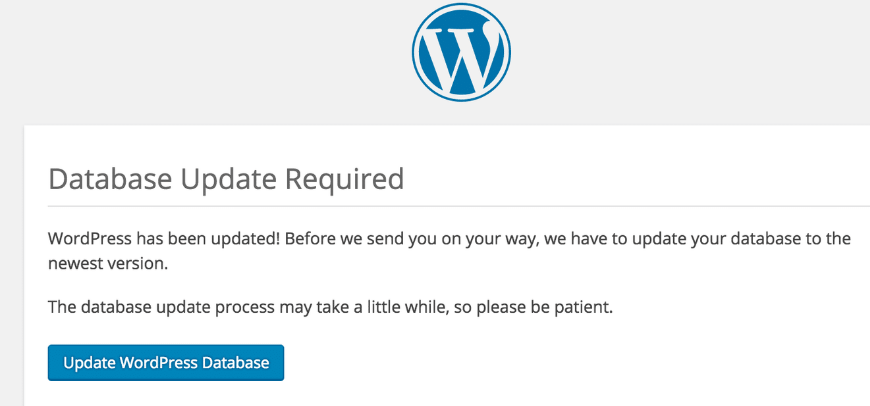Click the Database Update Required heading
This screenshot has width=870, height=406.
click(x=226, y=179)
